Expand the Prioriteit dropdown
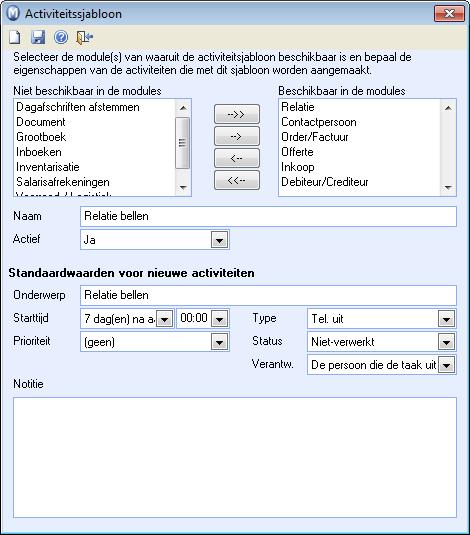 click(x=219, y=342)
